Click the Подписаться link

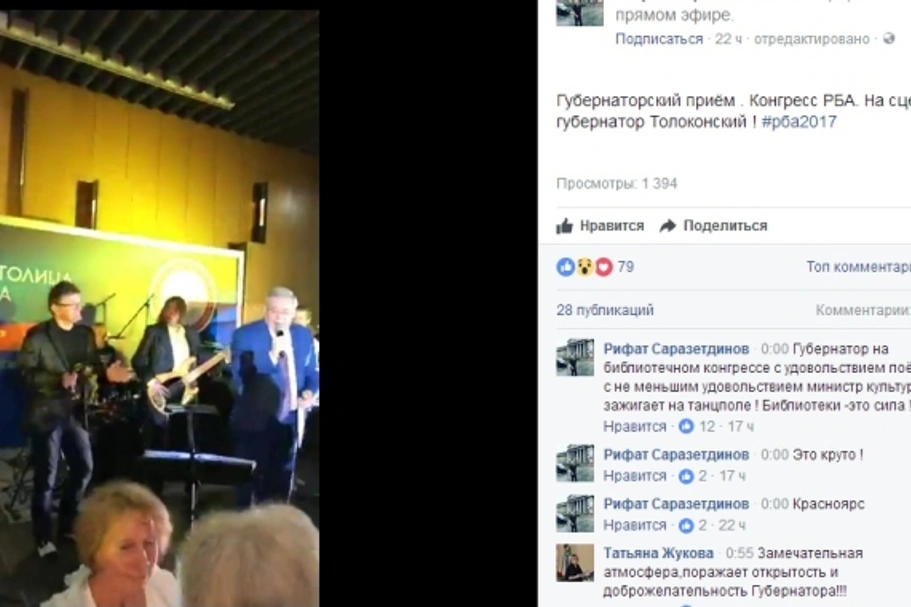click(x=659, y=39)
